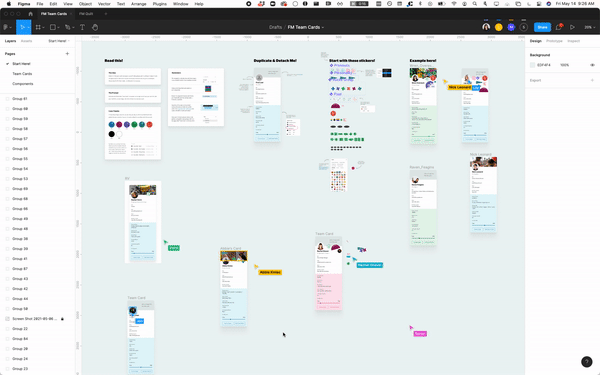Click the Wi-Fi icon in the menu bar
The width and height of the screenshot is (600, 375).
tap(454, 4)
